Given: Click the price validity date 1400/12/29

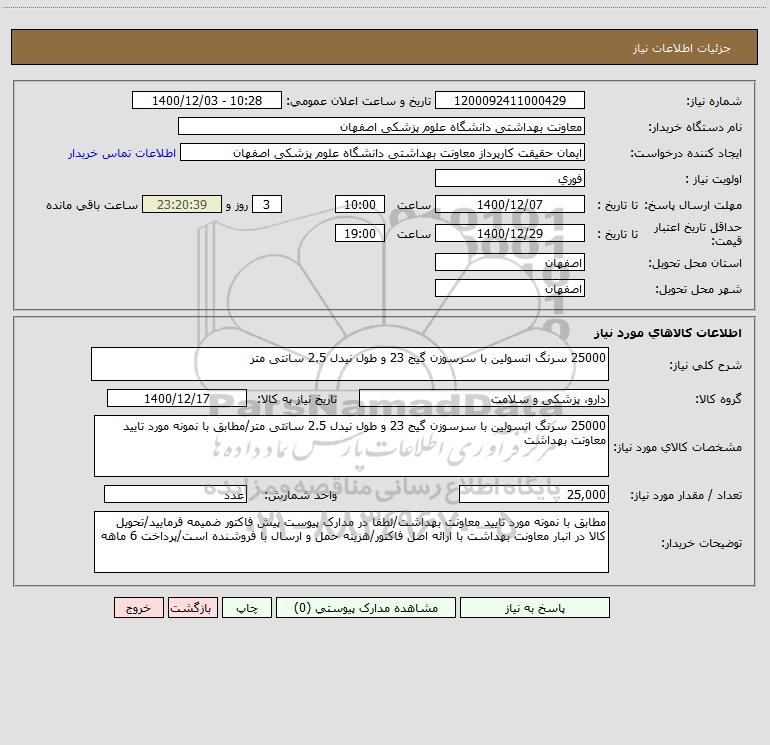Looking at the screenshot, I should (x=510, y=233).
